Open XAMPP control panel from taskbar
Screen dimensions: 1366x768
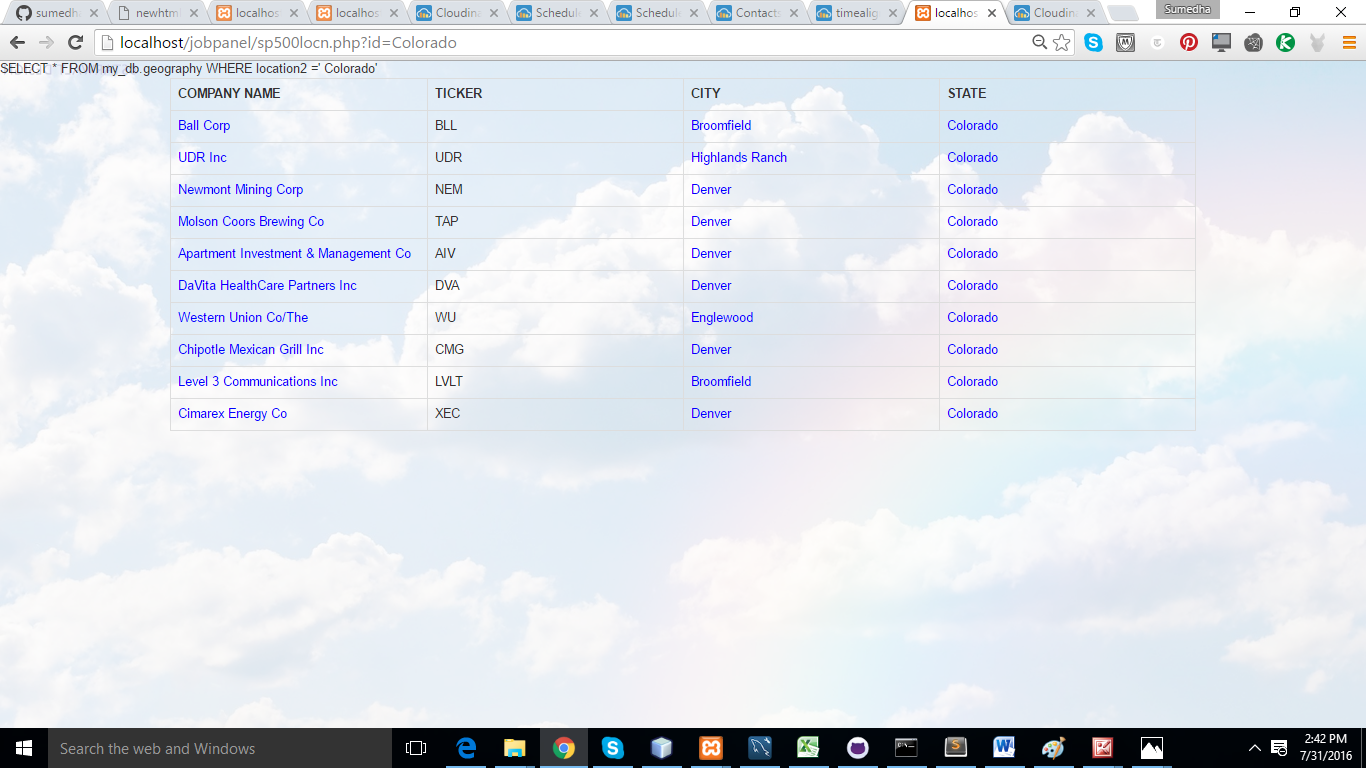[x=711, y=748]
